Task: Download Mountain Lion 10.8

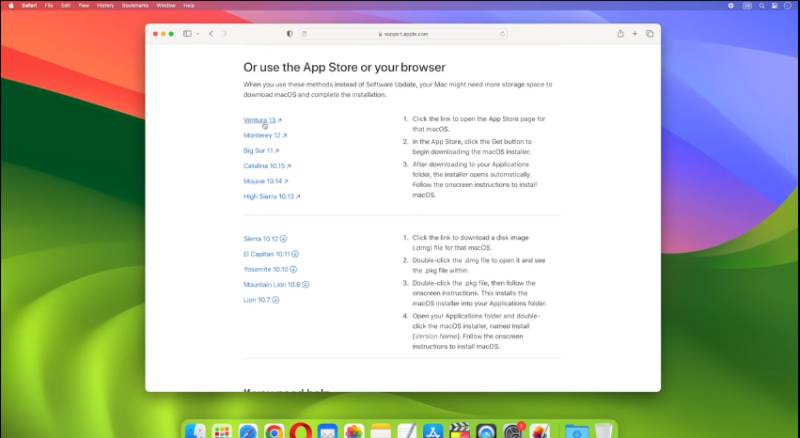Action: 276,285
